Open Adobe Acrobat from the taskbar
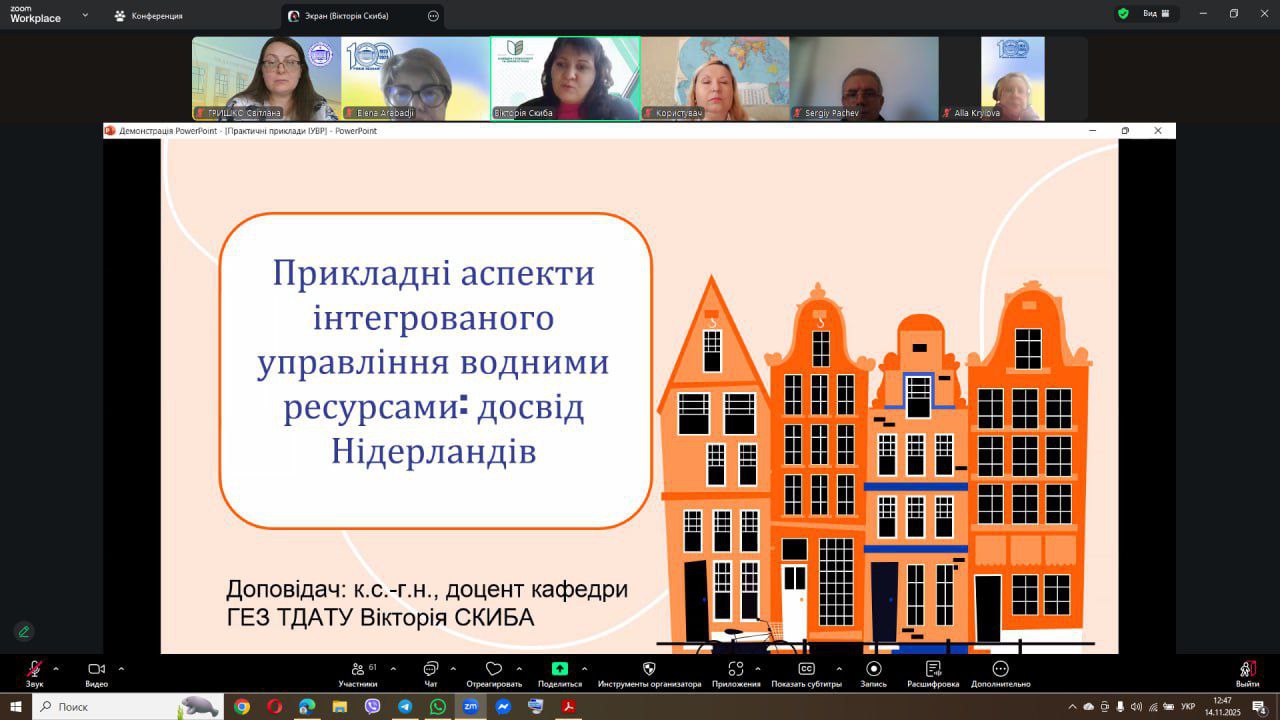Image resolution: width=1280 pixels, height=720 pixels. click(568, 706)
